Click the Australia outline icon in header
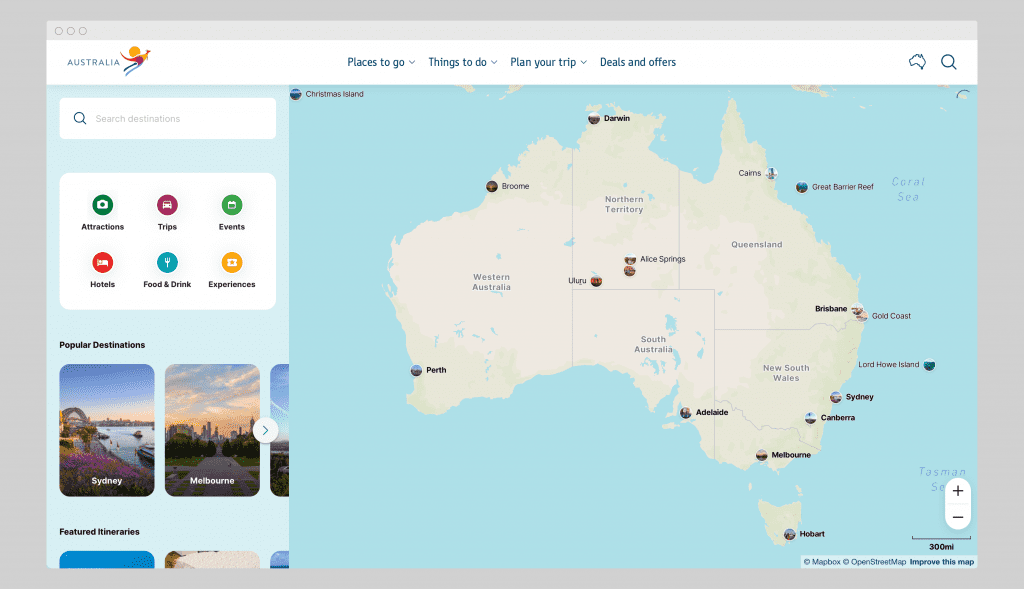Screen dimensions: 1024x589 point(916,61)
